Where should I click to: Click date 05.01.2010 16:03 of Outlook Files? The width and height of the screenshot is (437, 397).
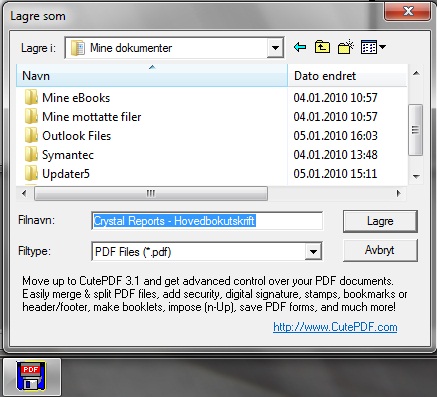(335, 136)
